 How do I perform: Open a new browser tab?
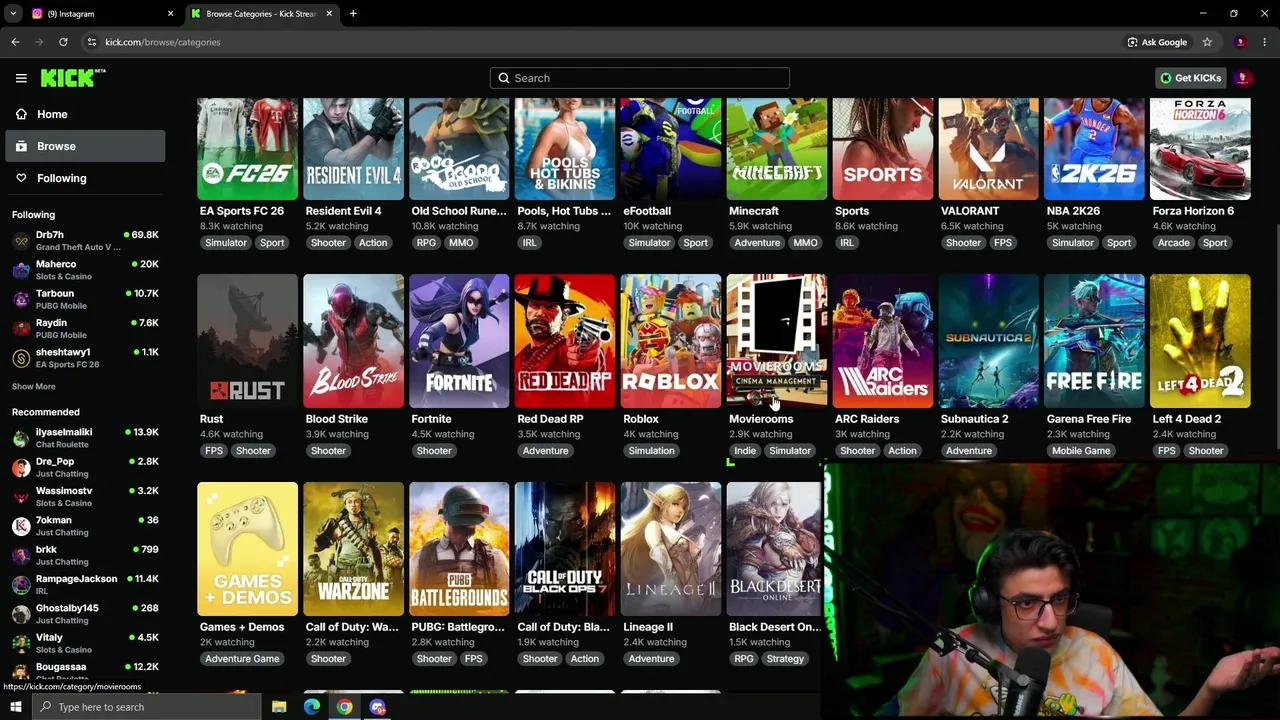tap(353, 14)
